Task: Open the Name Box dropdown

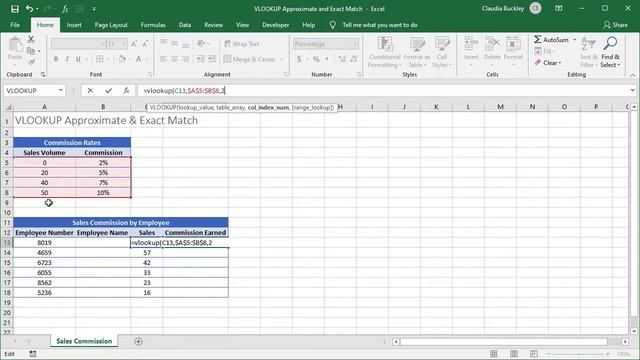Action: click(60, 91)
